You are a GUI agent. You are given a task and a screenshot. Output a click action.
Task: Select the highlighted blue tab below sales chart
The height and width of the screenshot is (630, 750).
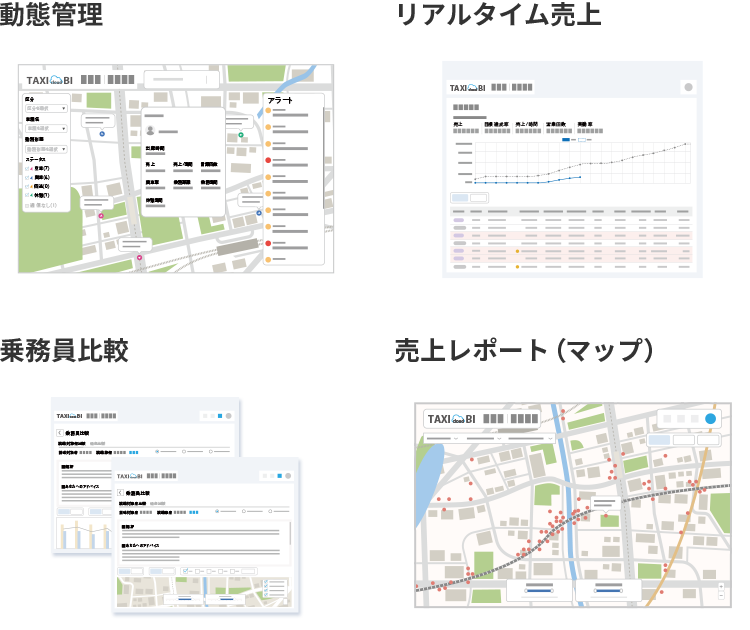(x=461, y=198)
